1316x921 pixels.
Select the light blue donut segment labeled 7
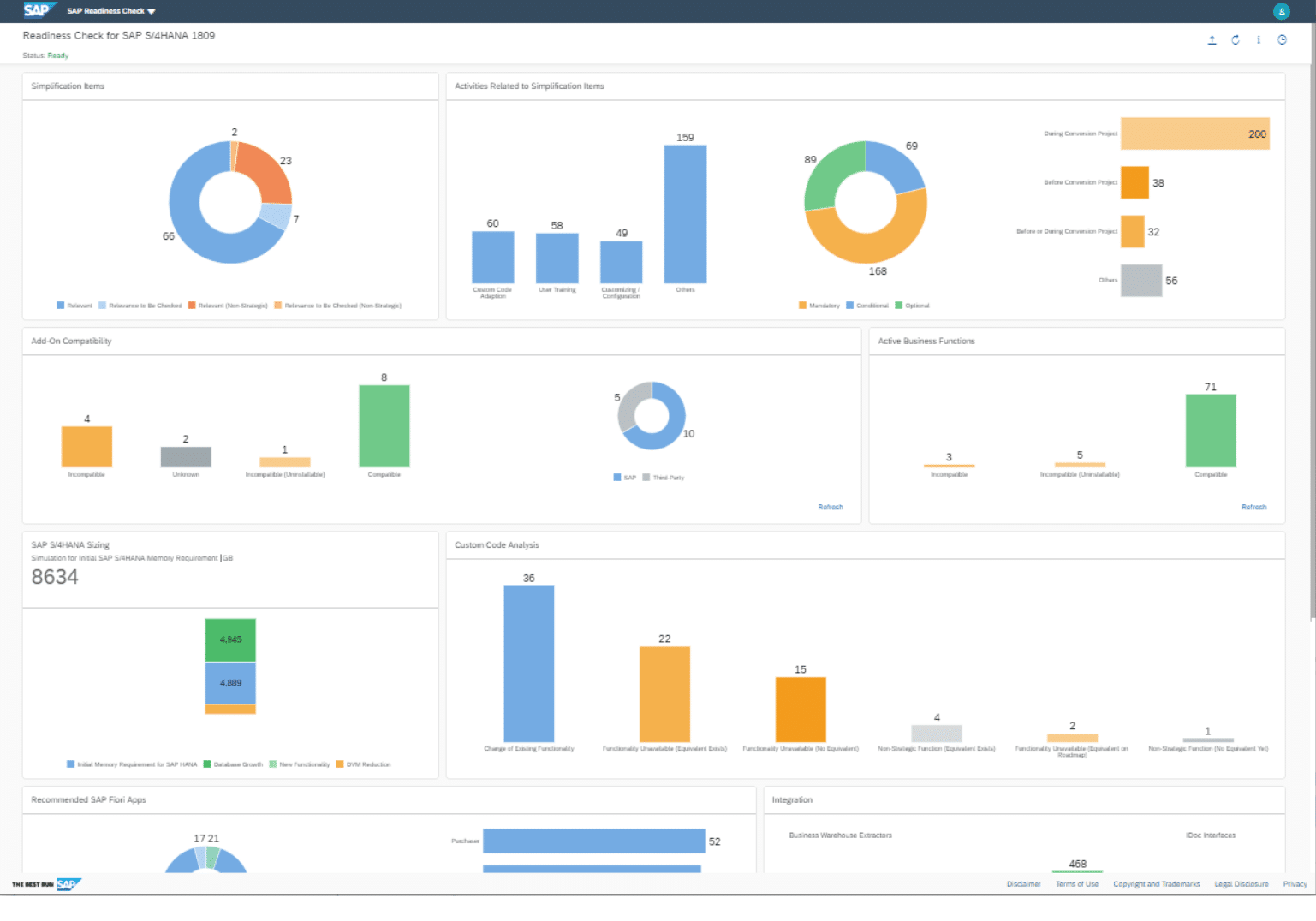[x=276, y=216]
